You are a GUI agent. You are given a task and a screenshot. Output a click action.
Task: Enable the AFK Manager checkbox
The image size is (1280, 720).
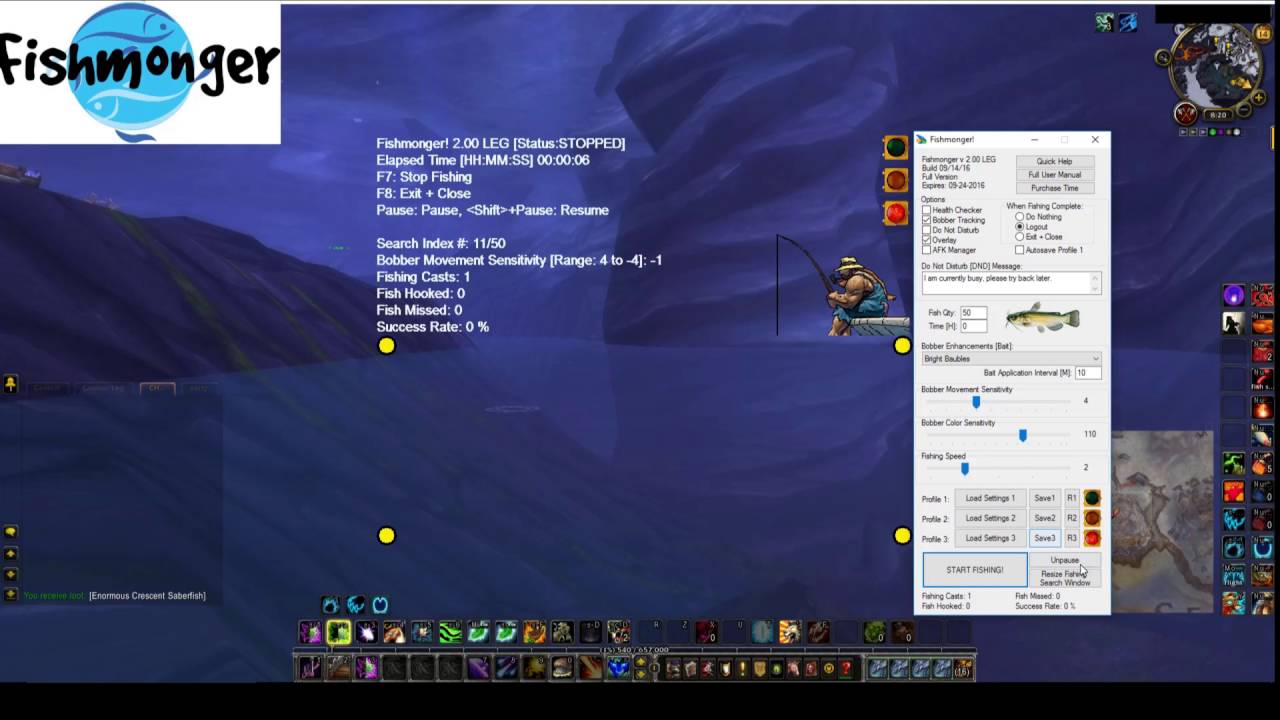(926, 250)
